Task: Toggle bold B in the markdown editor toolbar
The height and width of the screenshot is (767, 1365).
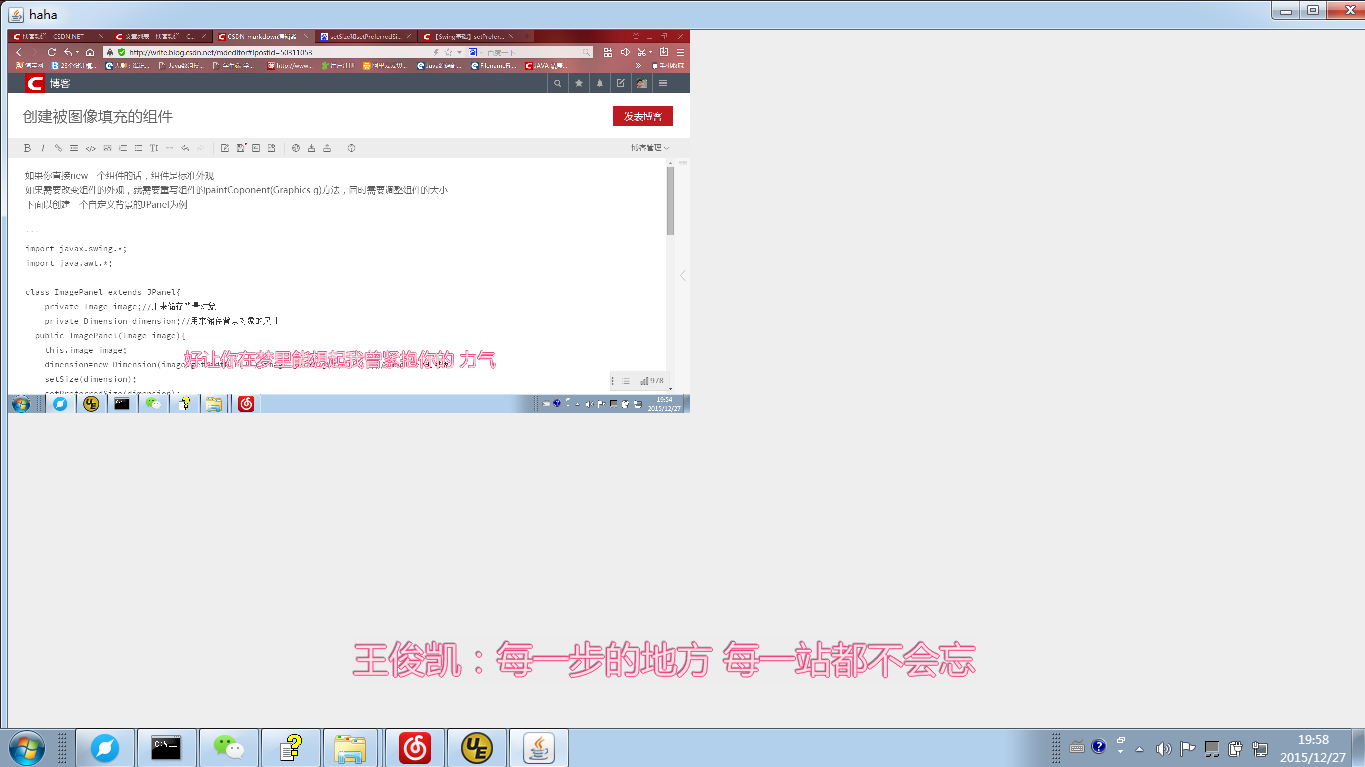Action: tap(27, 148)
